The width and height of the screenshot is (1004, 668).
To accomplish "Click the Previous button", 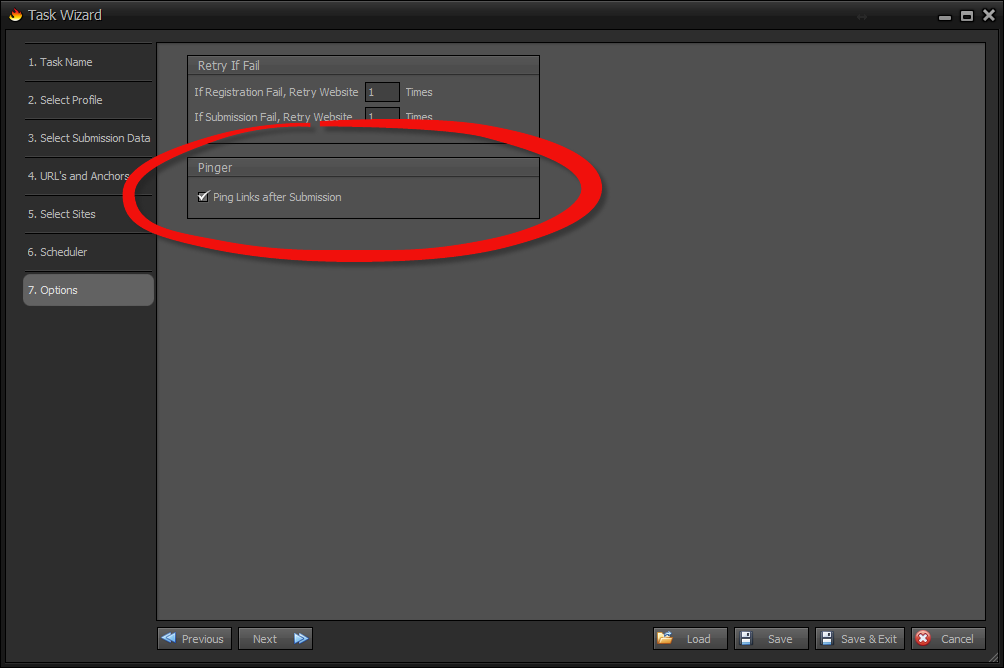I will pos(194,639).
